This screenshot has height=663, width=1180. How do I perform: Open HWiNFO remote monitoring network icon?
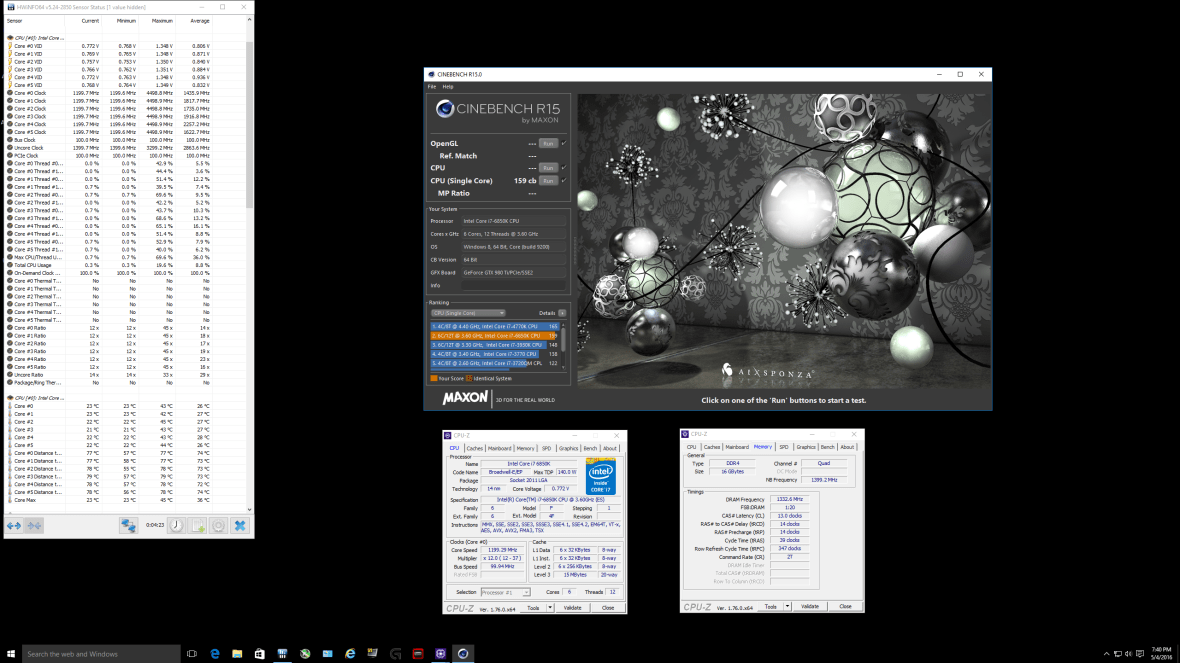[128, 525]
